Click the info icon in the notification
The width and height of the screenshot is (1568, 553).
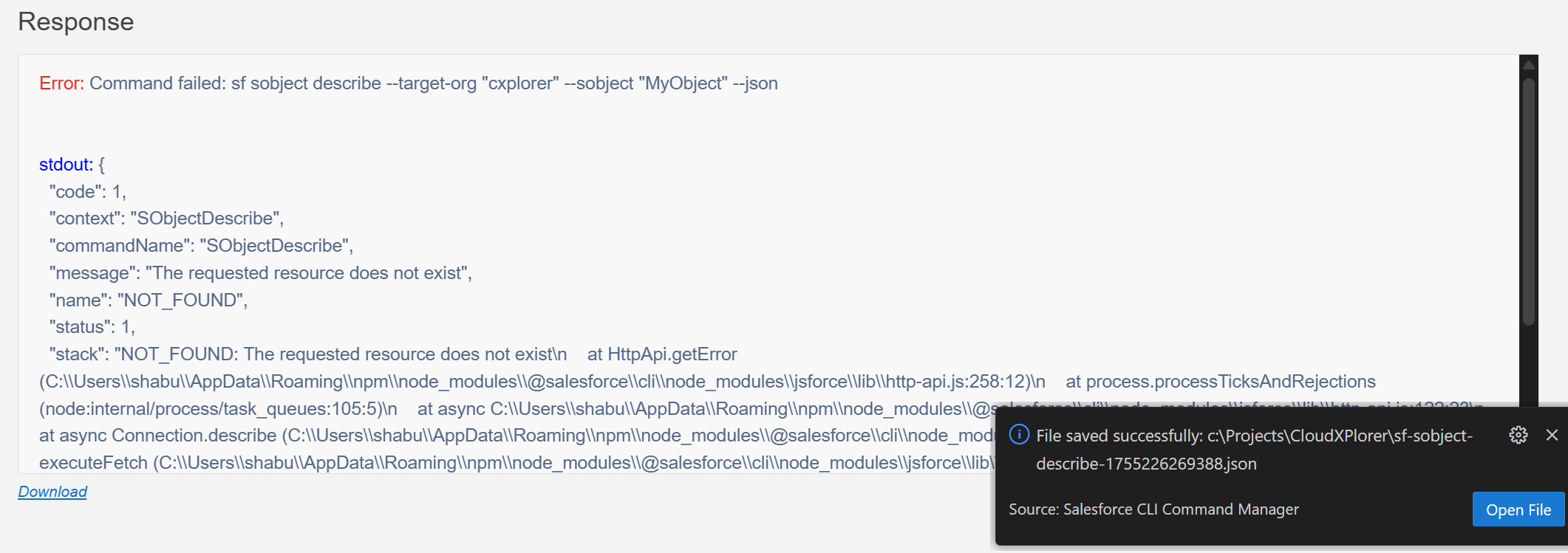[x=1019, y=434]
